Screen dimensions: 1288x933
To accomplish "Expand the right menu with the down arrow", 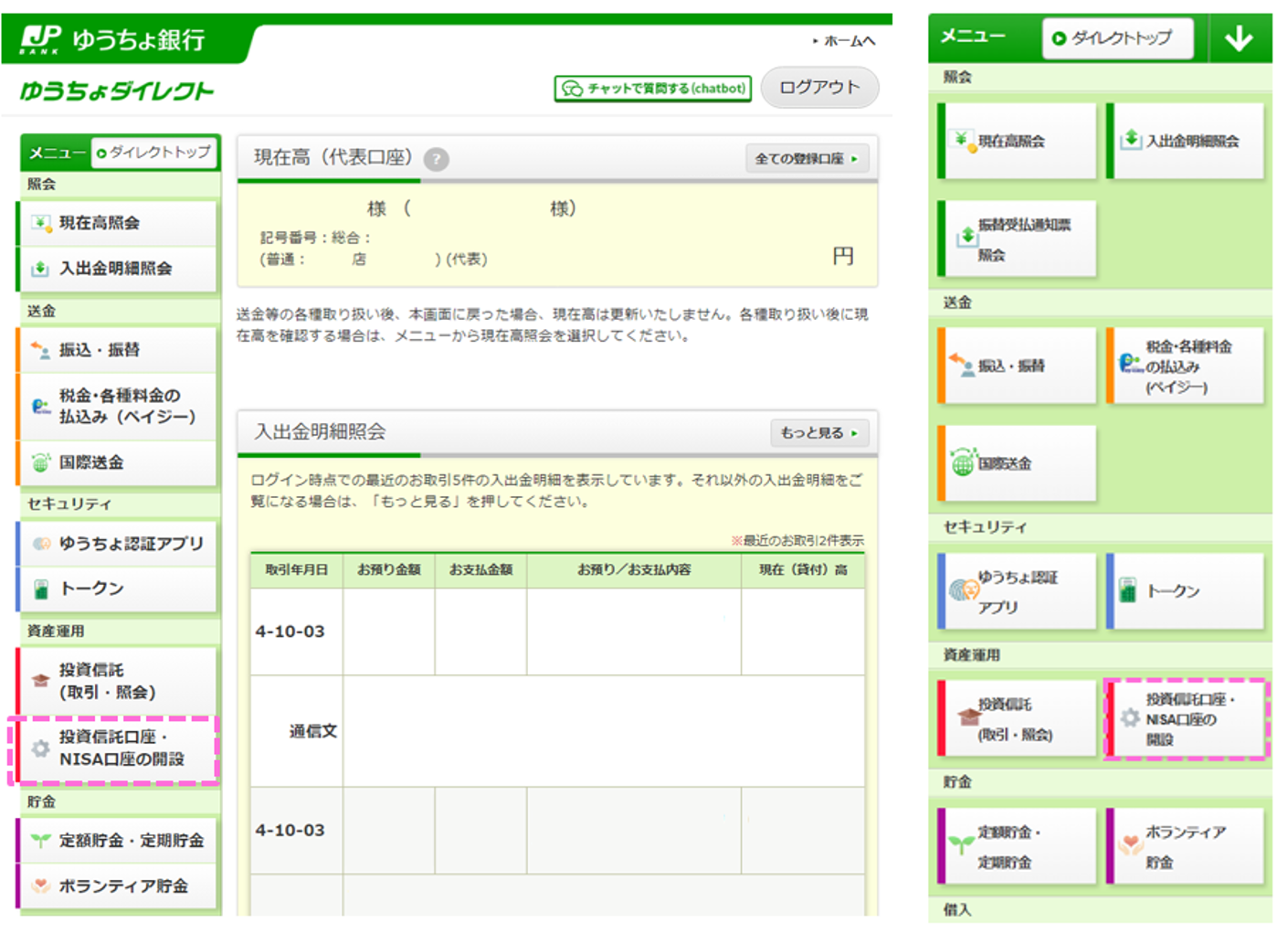I will 1239,38.
